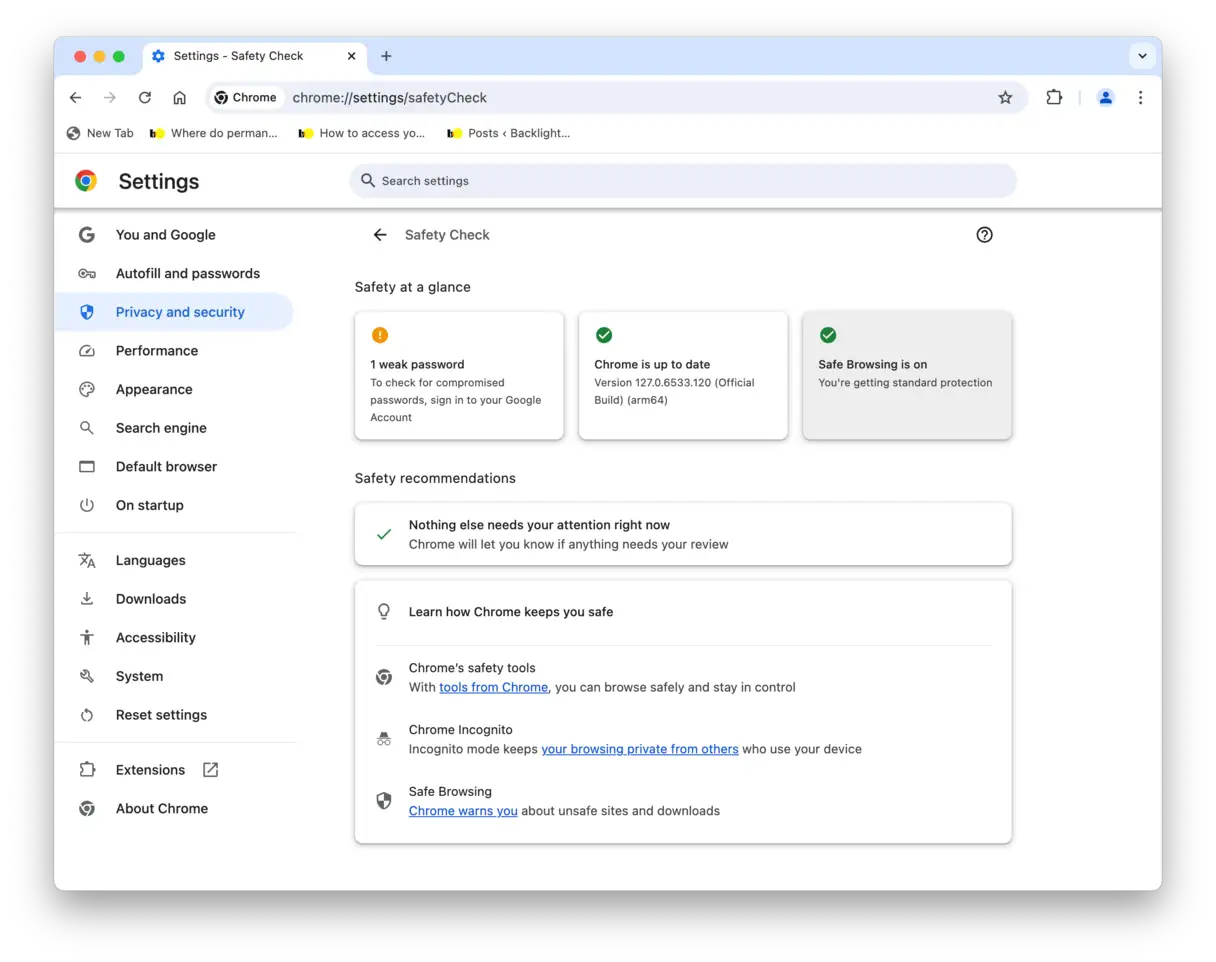1216x962 pixels.
Task: Click the reload page icon
Action: coord(145,98)
